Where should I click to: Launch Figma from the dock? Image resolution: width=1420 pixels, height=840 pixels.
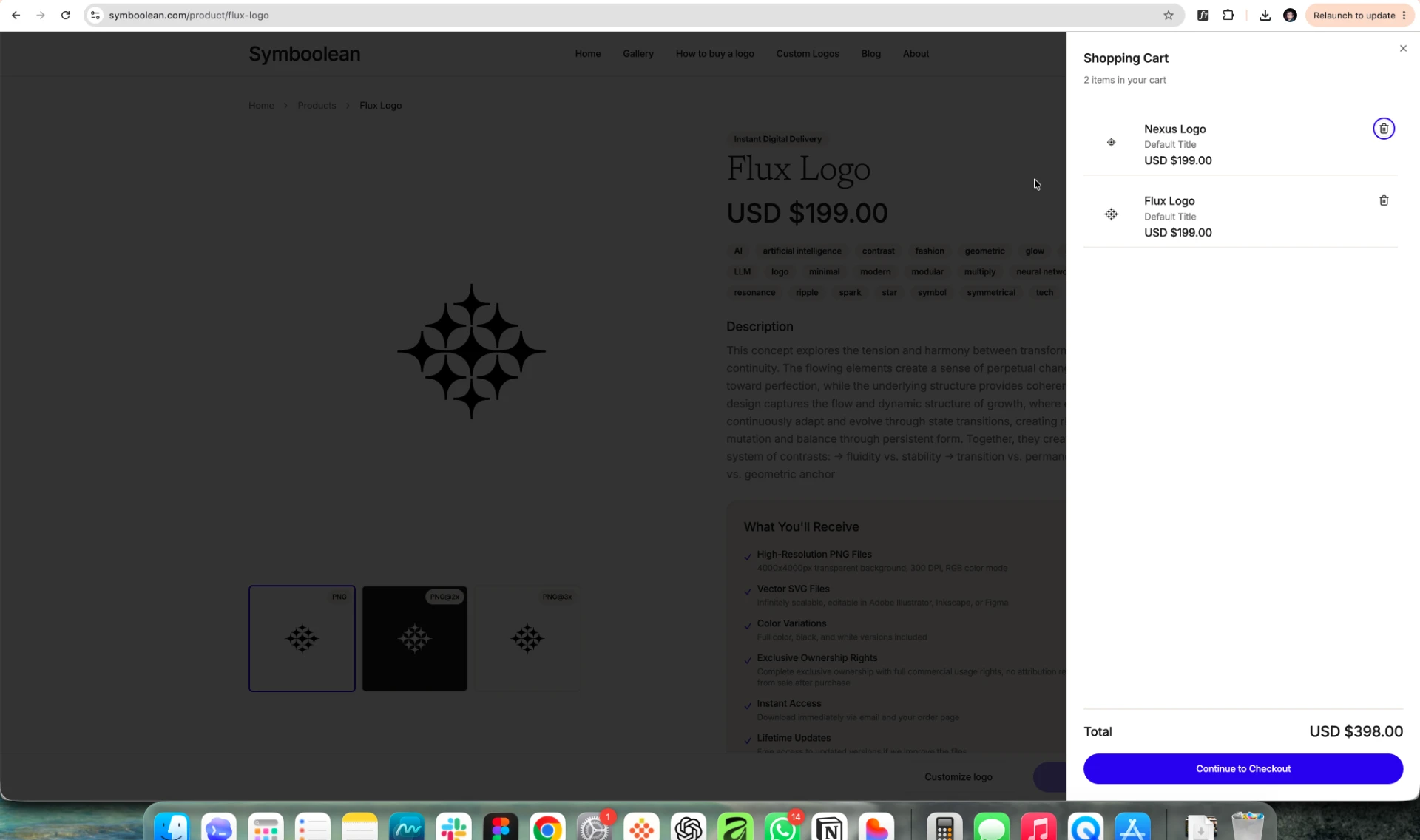(501, 828)
